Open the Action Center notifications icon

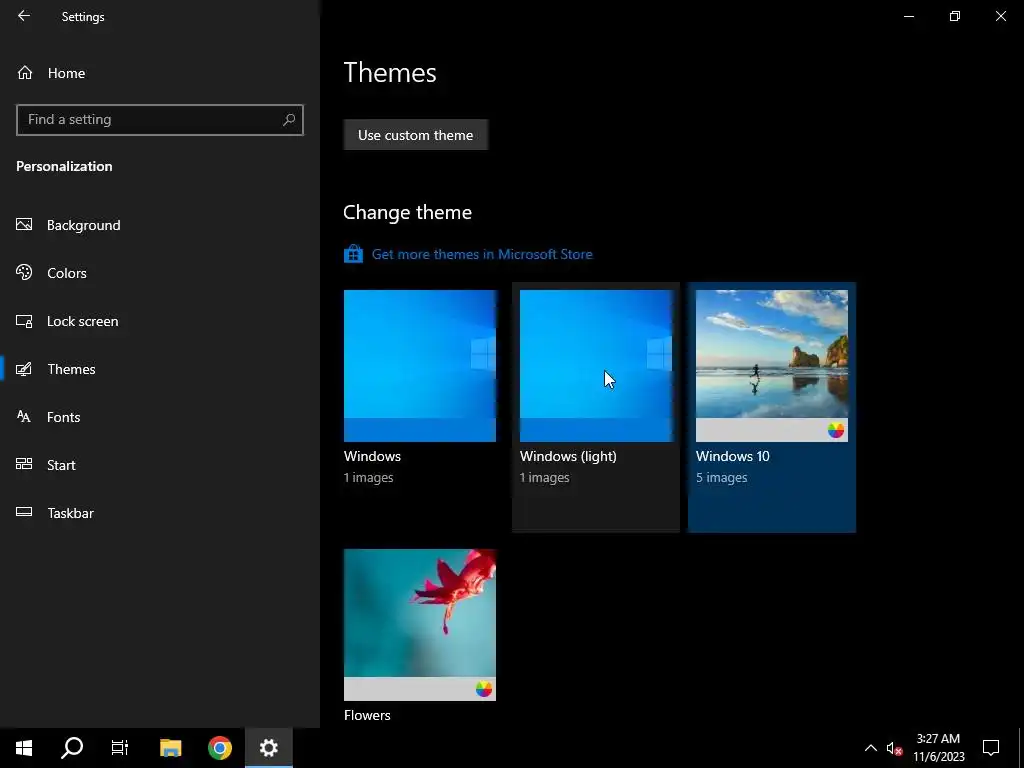(x=991, y=748)
